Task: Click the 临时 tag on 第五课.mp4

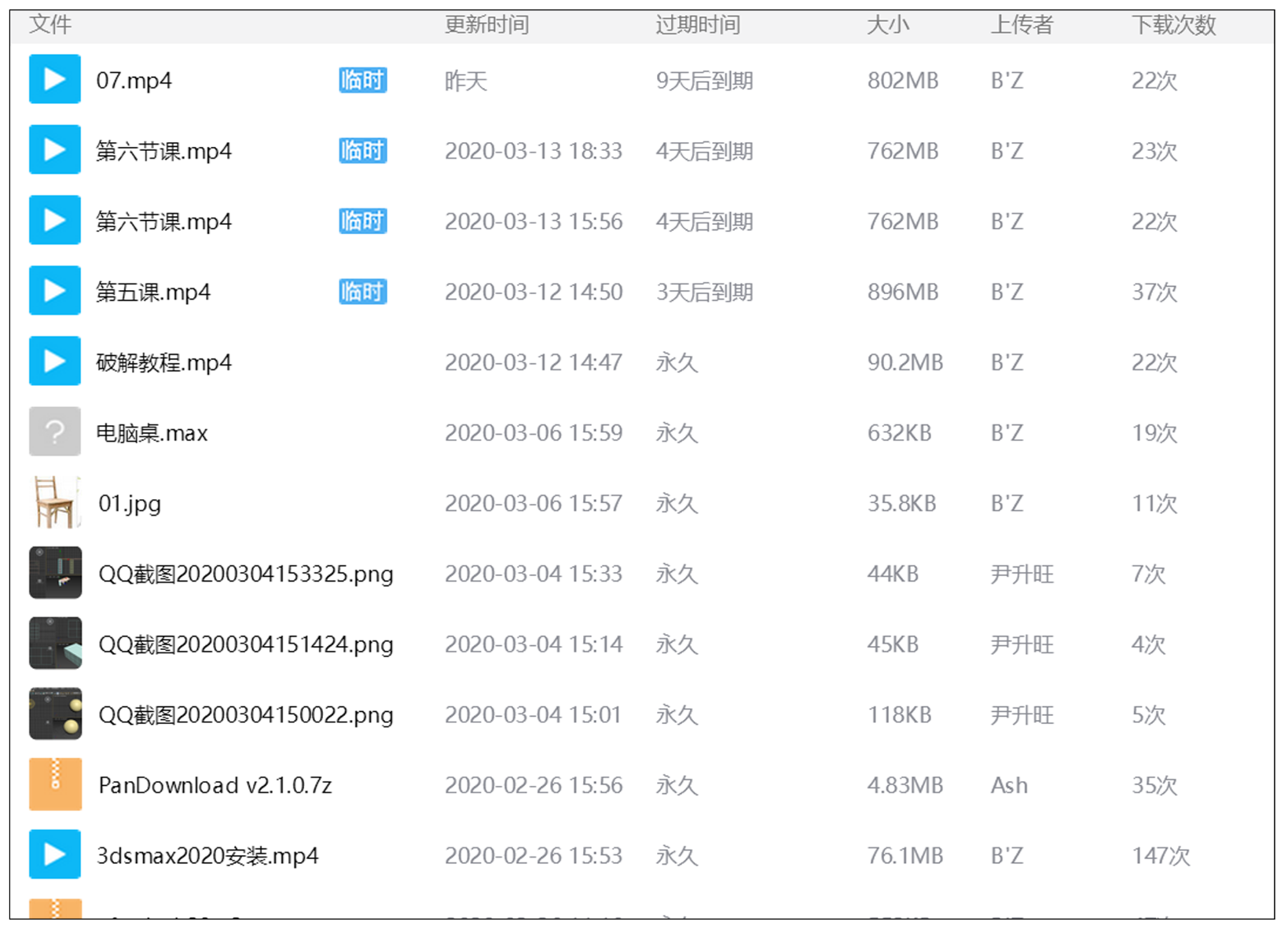Action: tap(362, 292)
